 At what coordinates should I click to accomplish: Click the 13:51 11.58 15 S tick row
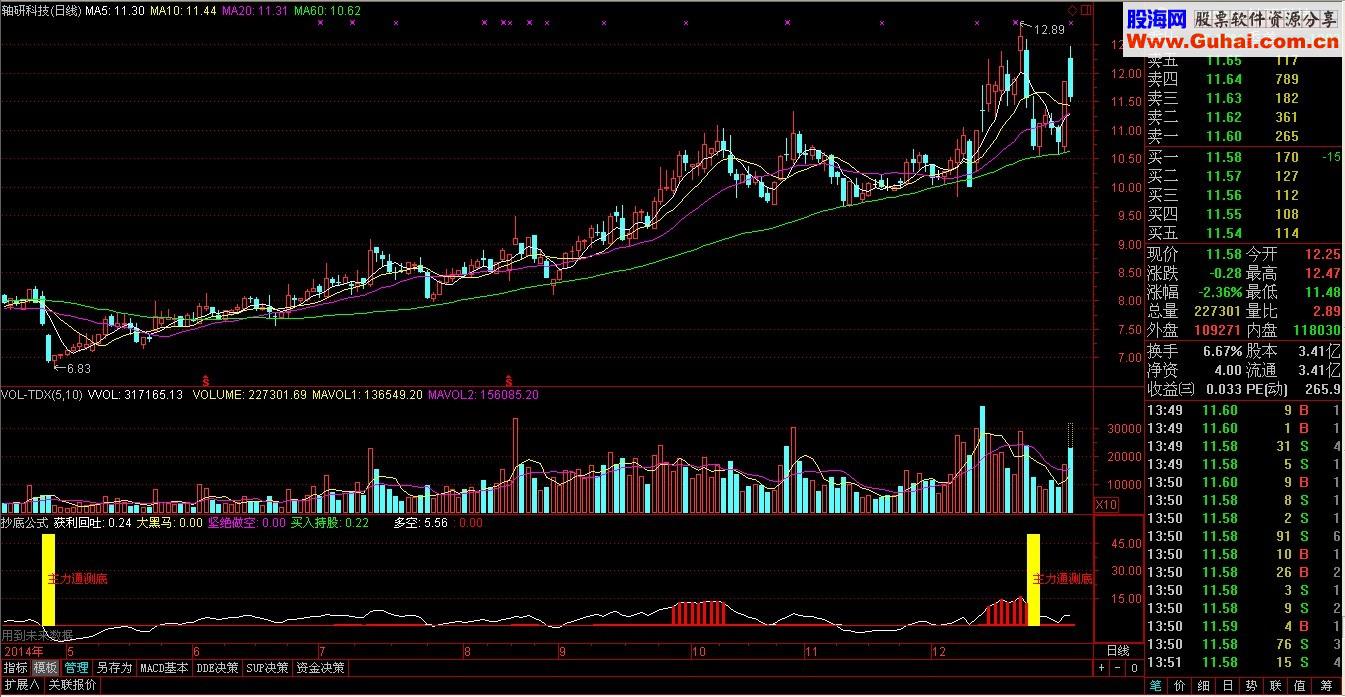[x=1244, y=662]
